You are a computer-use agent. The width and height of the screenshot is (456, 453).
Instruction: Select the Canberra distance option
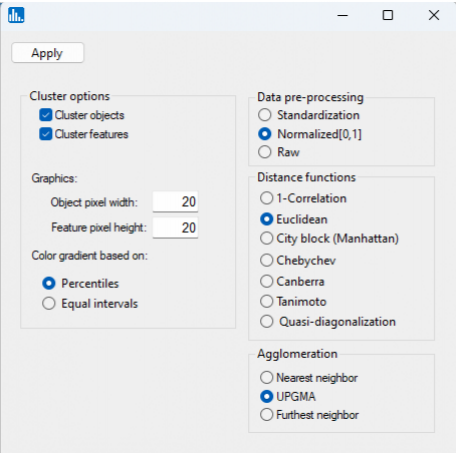click(x=266, y=281)
